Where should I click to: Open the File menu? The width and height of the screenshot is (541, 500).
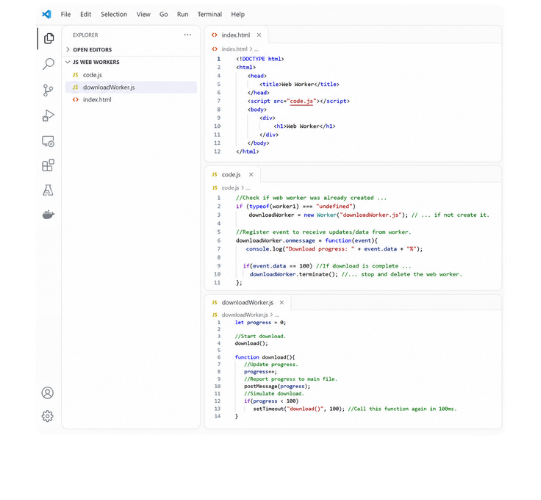[x=66, y=14]
